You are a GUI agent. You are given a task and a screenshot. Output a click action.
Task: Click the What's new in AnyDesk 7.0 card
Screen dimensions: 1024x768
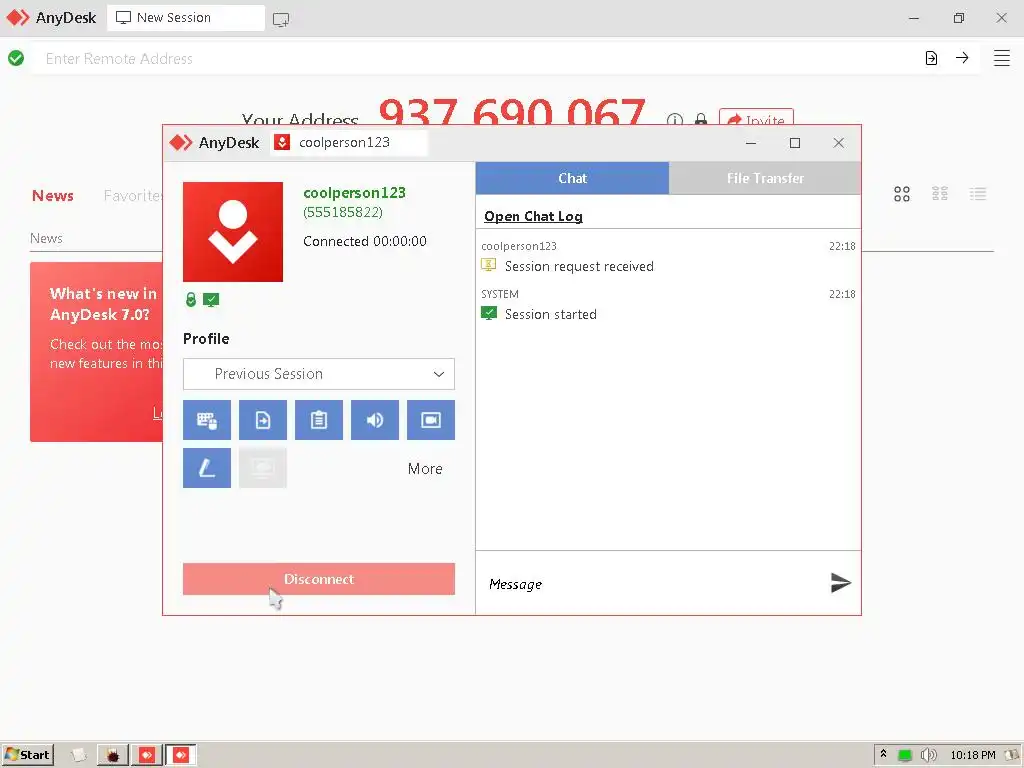coord(96,352)
